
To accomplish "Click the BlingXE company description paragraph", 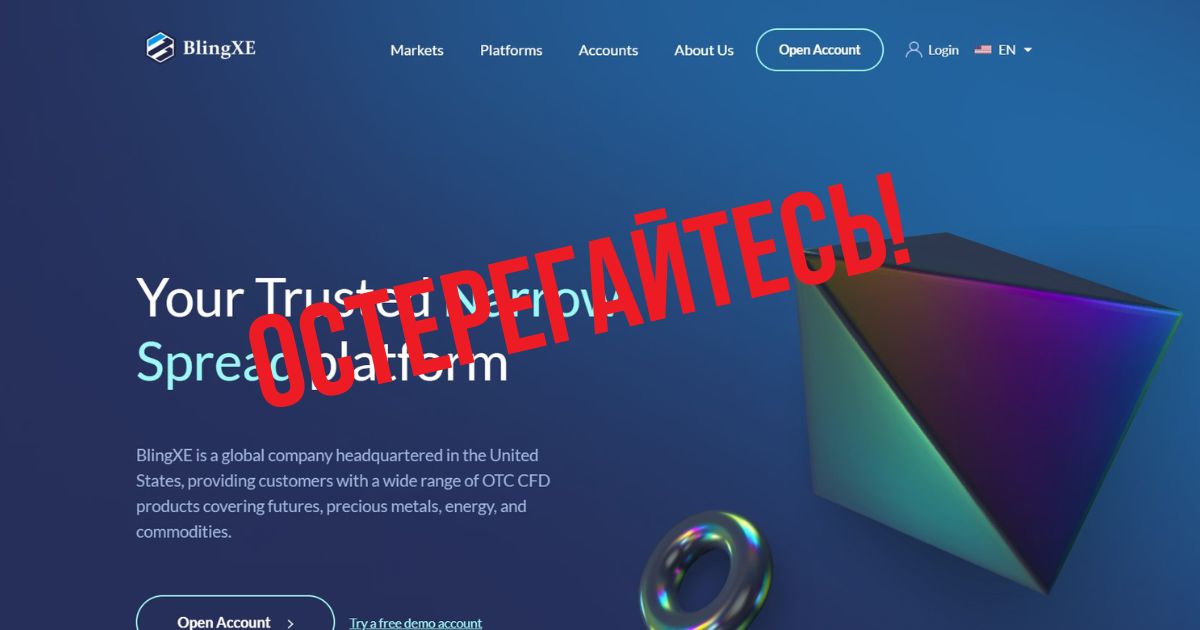I will [343, 493].
